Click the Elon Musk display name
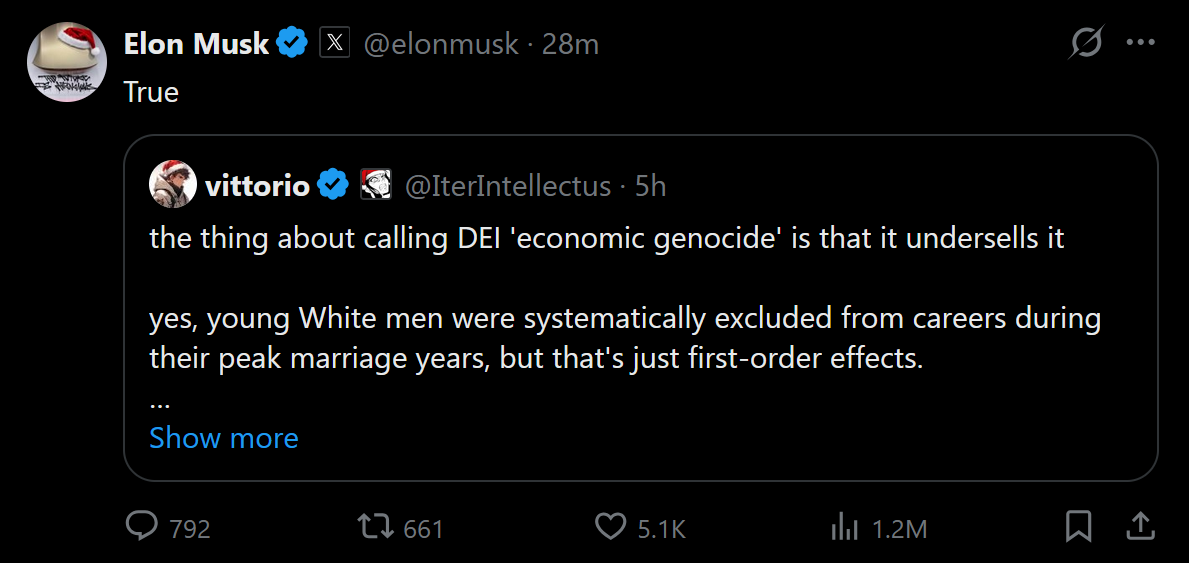The height and width of the screenshot is (563, 1189). [196, 44]
